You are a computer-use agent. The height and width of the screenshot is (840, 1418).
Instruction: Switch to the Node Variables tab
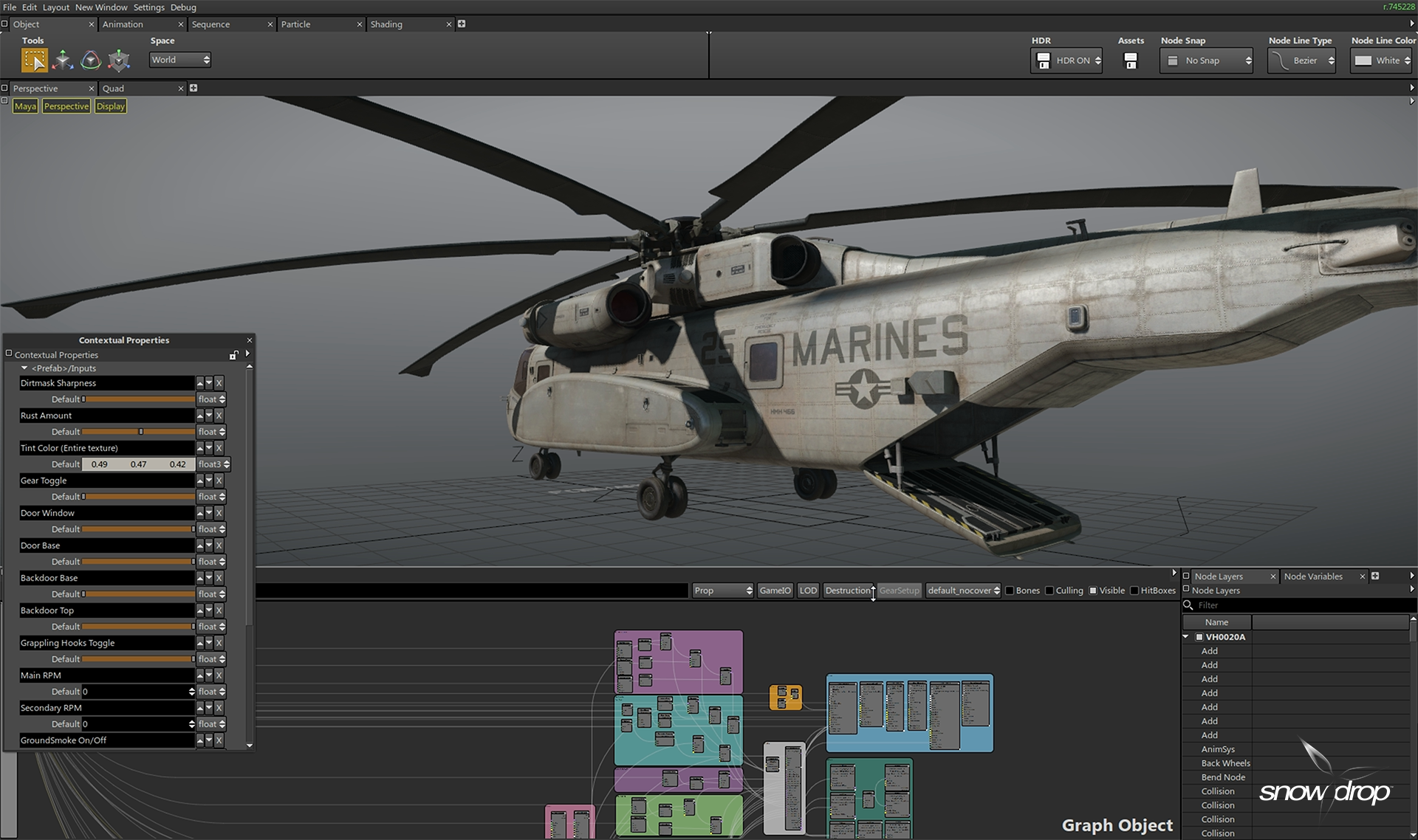point(1312,576)
